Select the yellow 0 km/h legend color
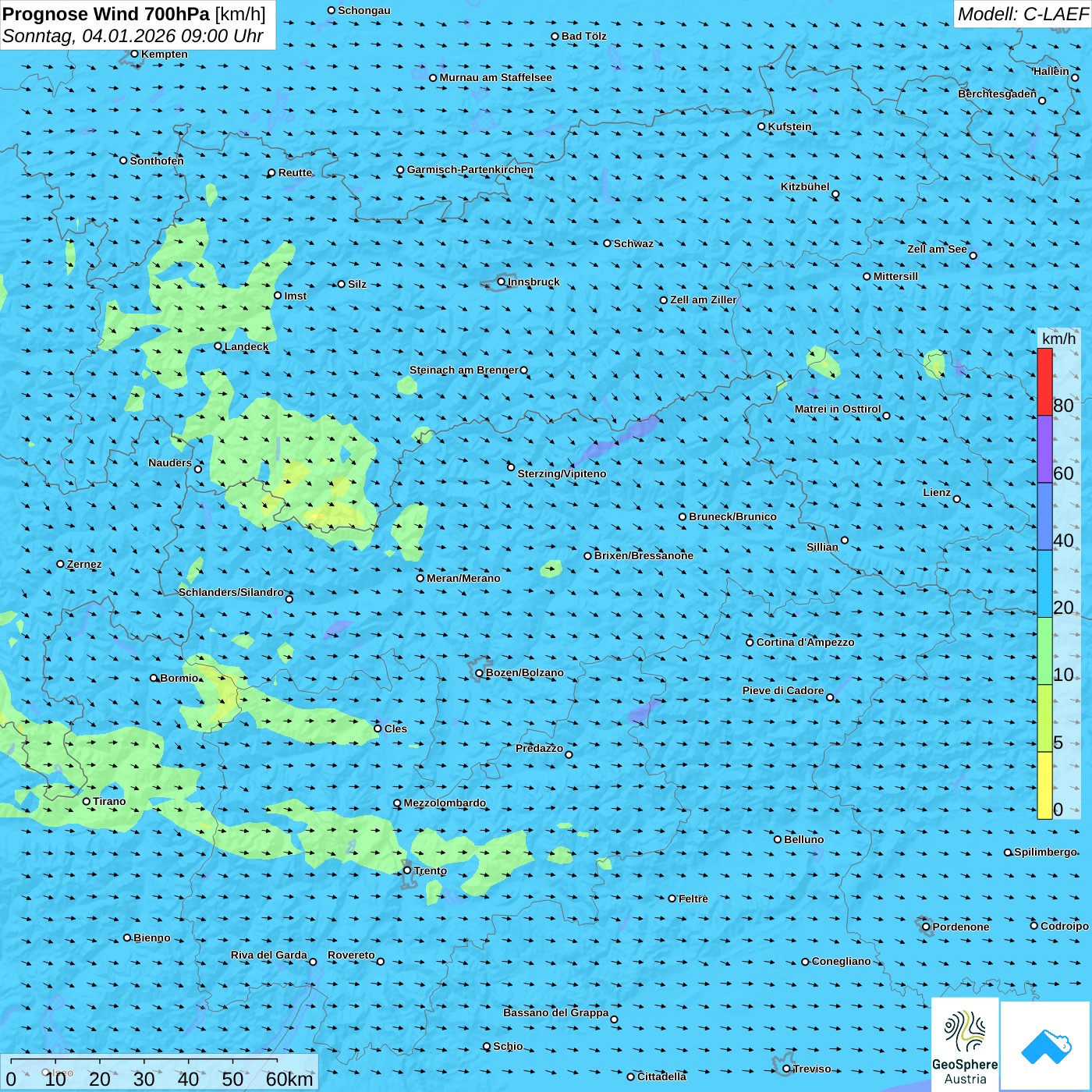The height and width of the screenshot is (1092, 1092). point(1044,785)
